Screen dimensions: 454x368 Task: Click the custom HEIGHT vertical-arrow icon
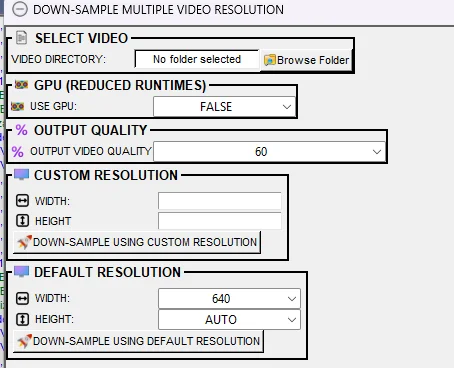coord(22,221)
